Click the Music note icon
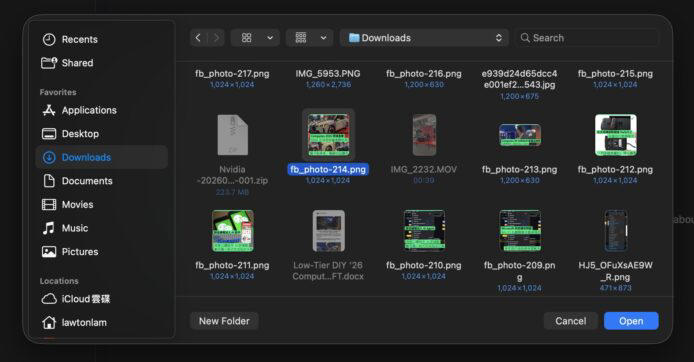This screenshot has width=694, height=362. point(49,228)
